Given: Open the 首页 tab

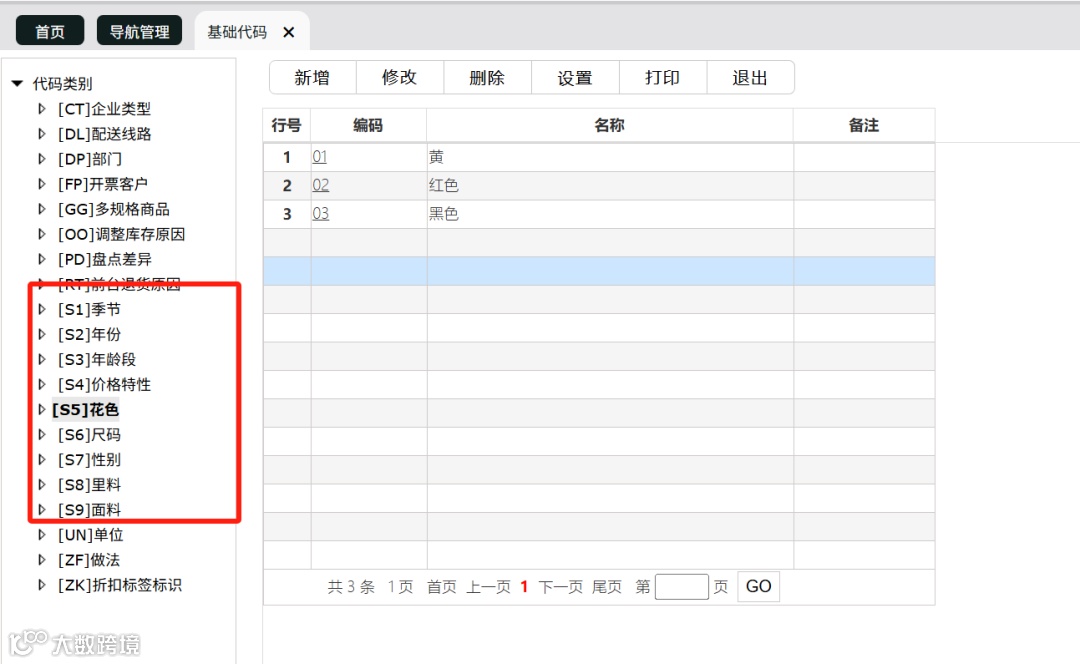Looking at the screenshot, I should coord(50,31).
